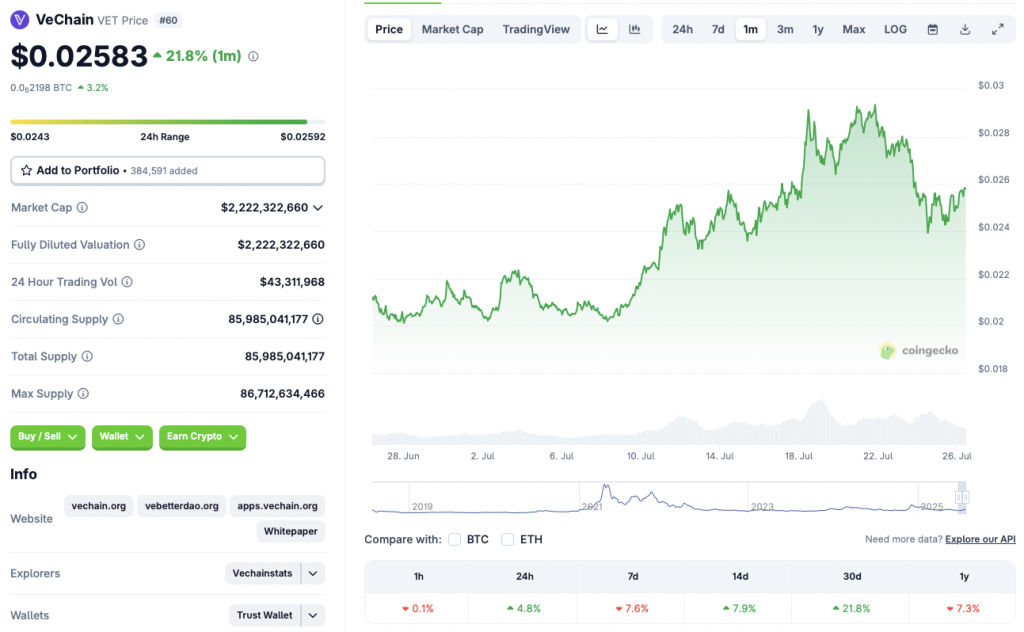Screen dimensions: 1024x632
Task: Click Add to Portfolio button
Action: tap(168, 170)
